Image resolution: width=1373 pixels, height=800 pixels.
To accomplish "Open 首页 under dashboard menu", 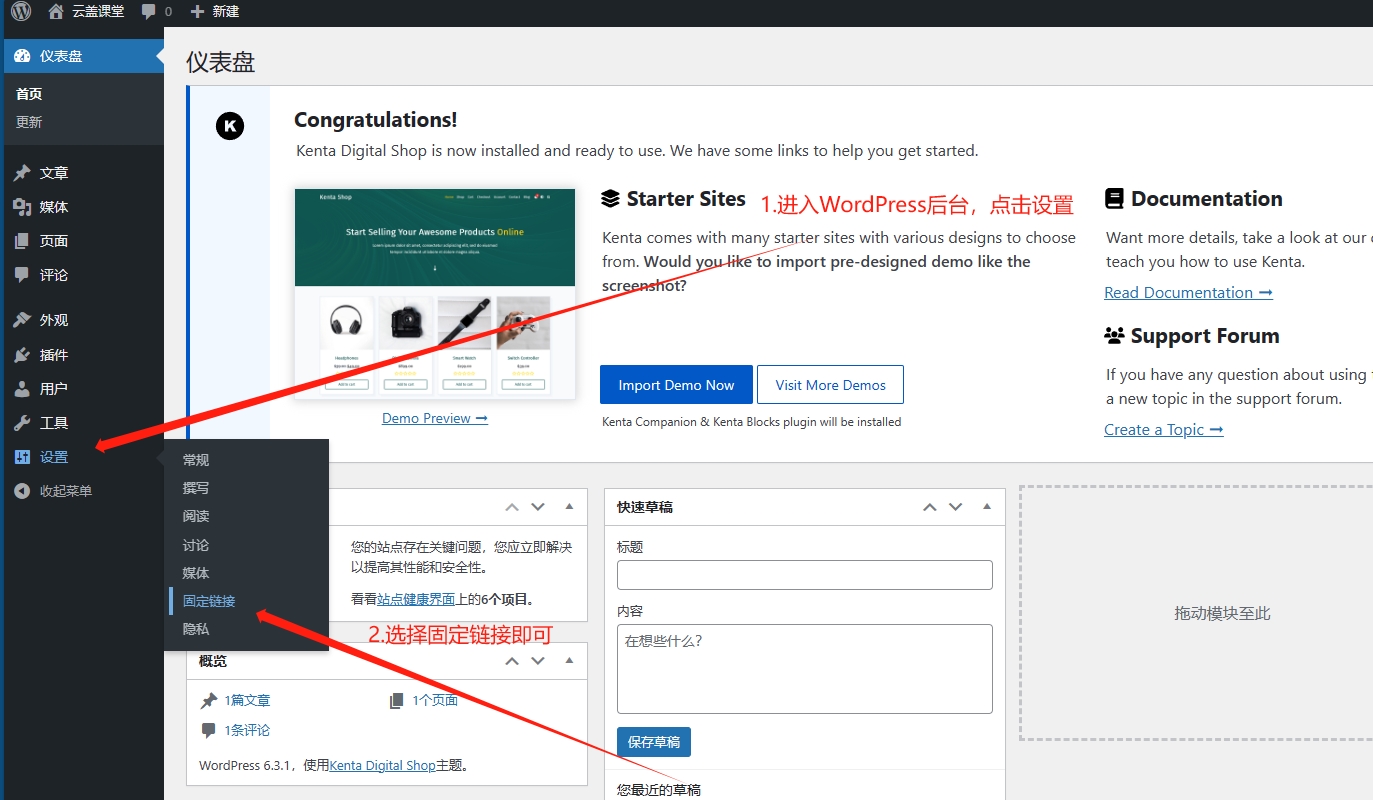I will (x=29, y=94).
